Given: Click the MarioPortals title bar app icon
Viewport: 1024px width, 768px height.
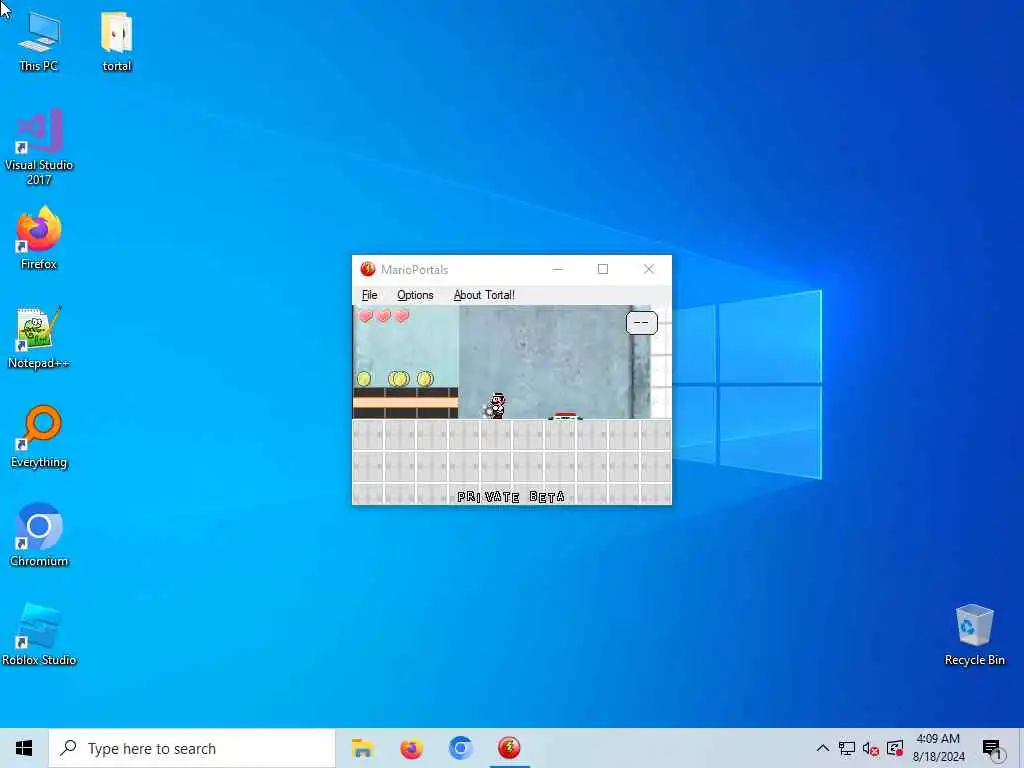Looking at the screenshot, I should point(368,269).
